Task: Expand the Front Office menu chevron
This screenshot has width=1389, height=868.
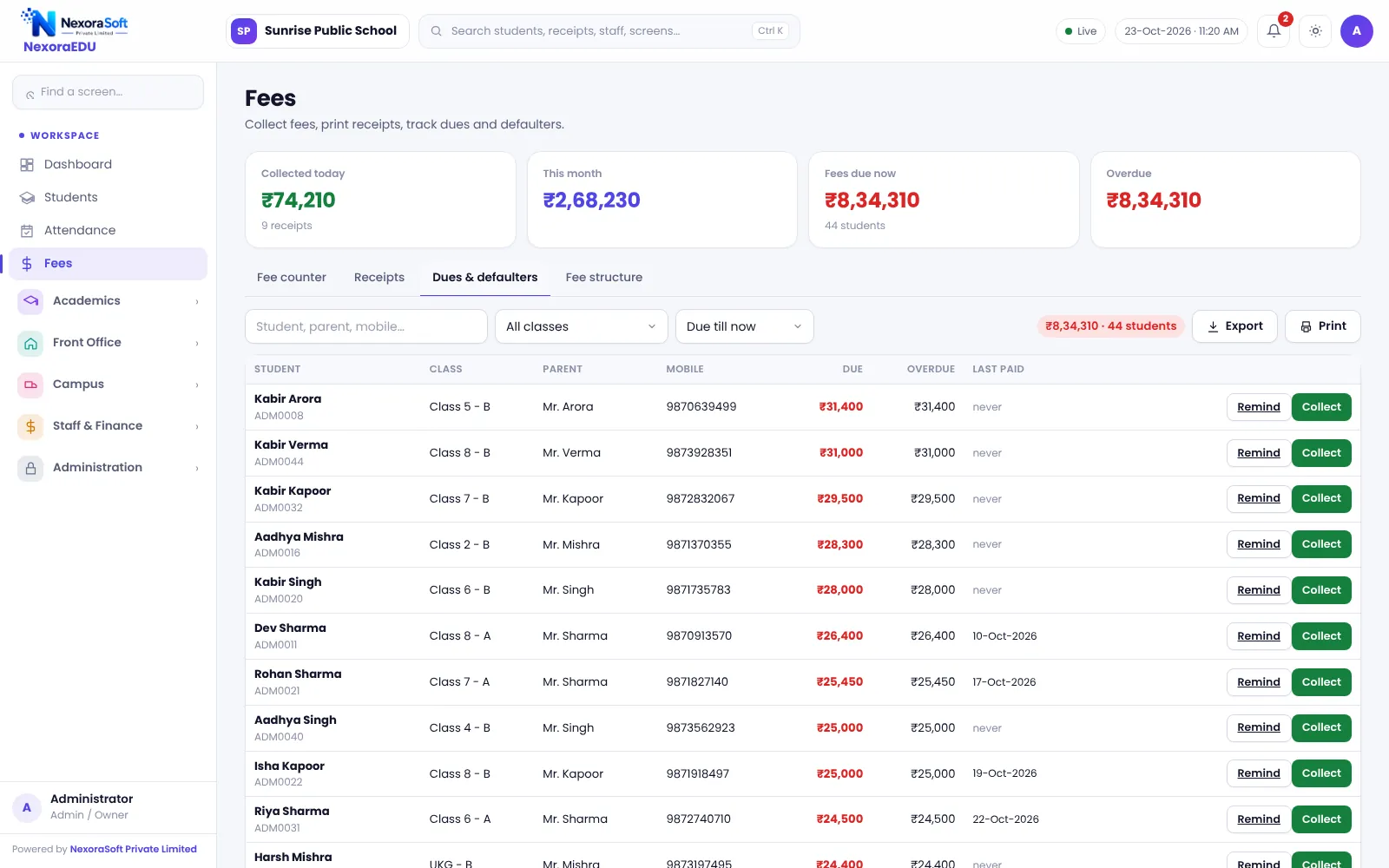Action: (197, 344)
